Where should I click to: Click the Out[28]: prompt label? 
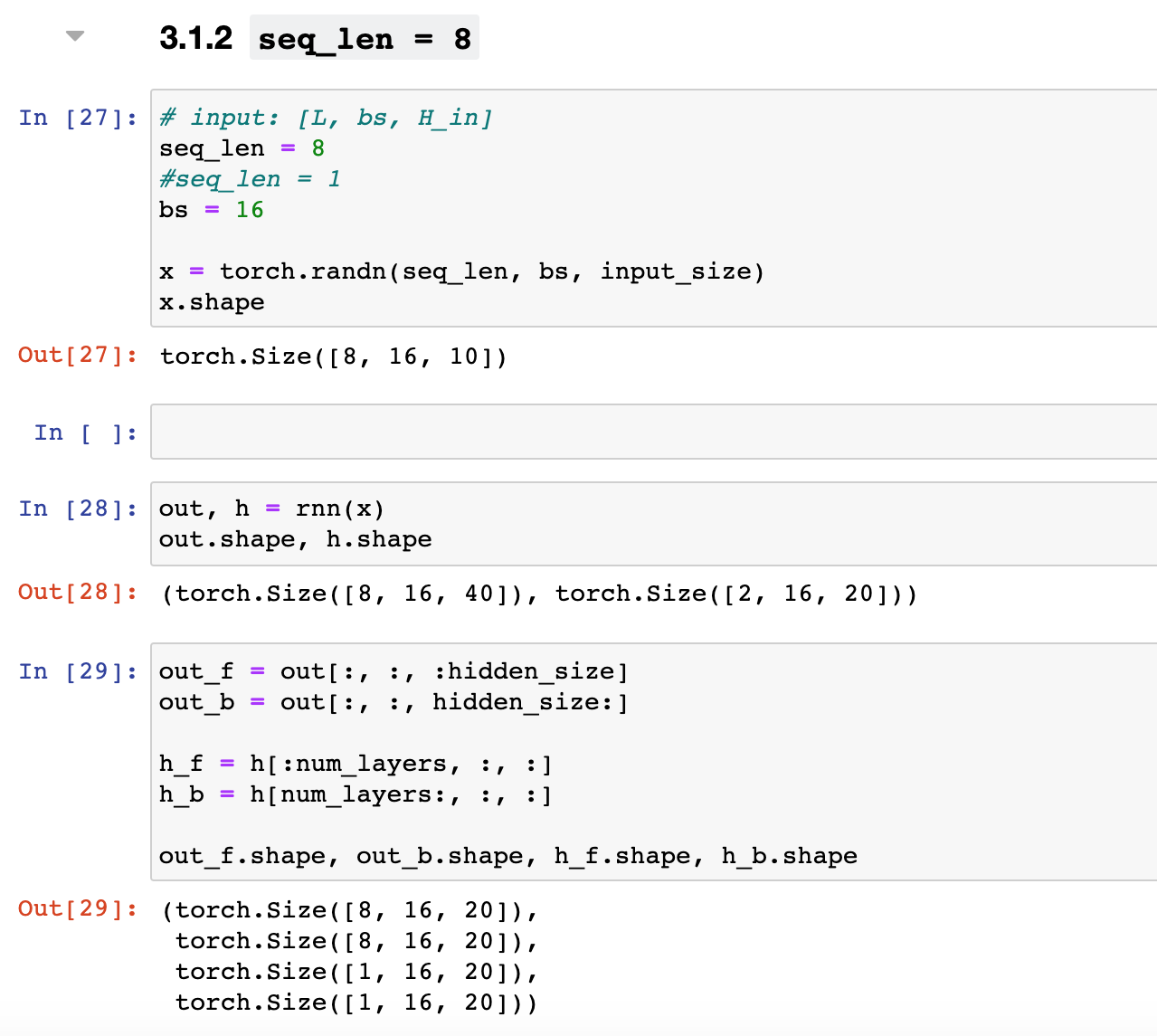coord(79,592)
